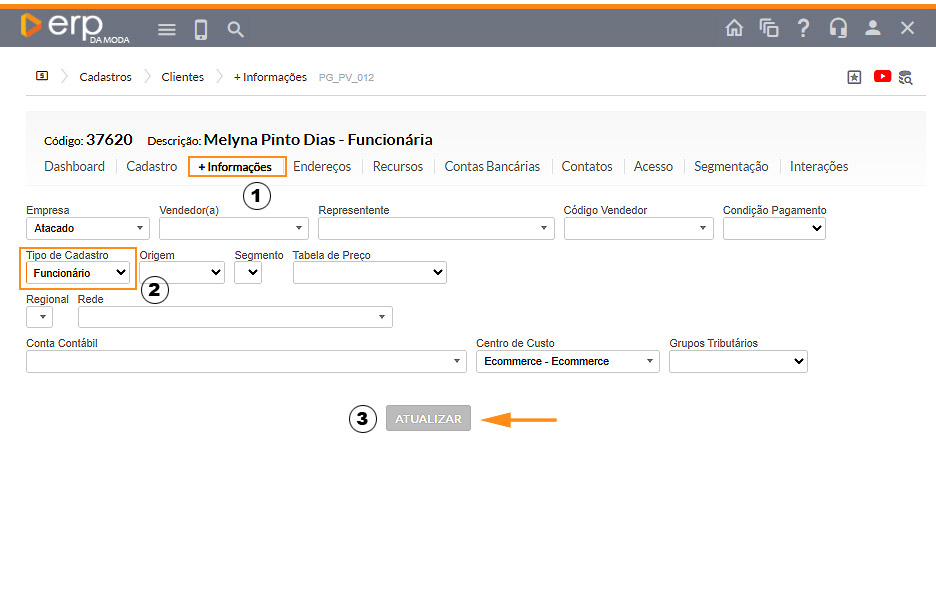This screenshot has height=615, width=936.
Task: Switch to the Contas Bancárias tab
Action: [492, 167]
